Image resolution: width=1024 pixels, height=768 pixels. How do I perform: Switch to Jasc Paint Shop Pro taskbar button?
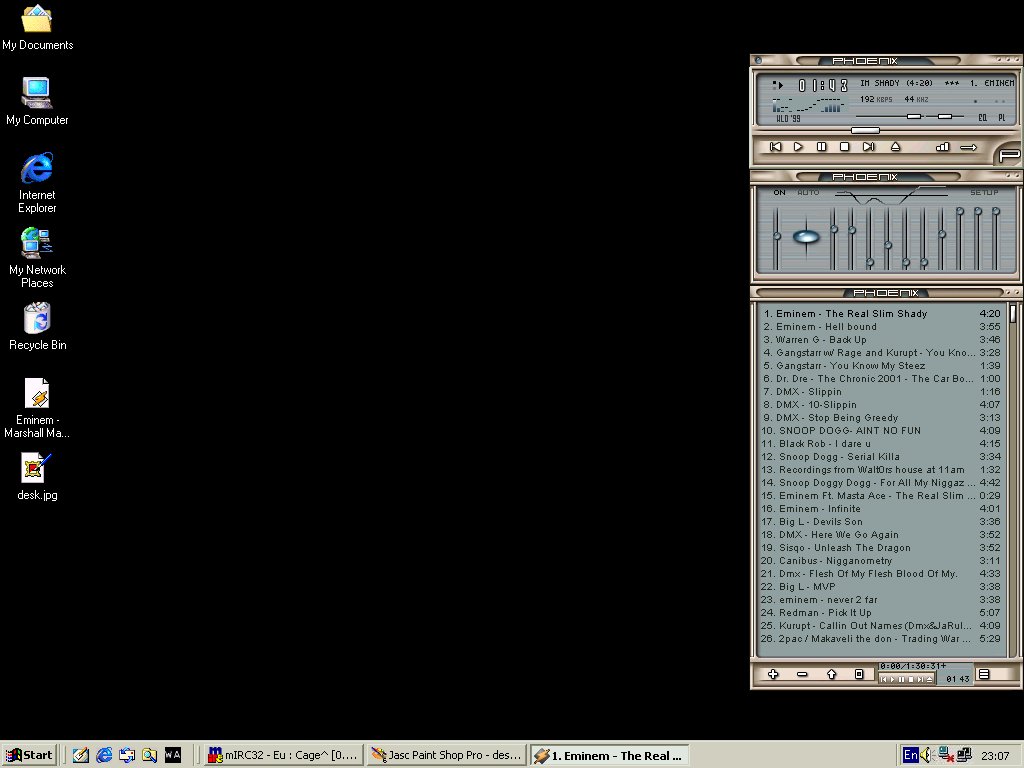(x=445, y=755)
